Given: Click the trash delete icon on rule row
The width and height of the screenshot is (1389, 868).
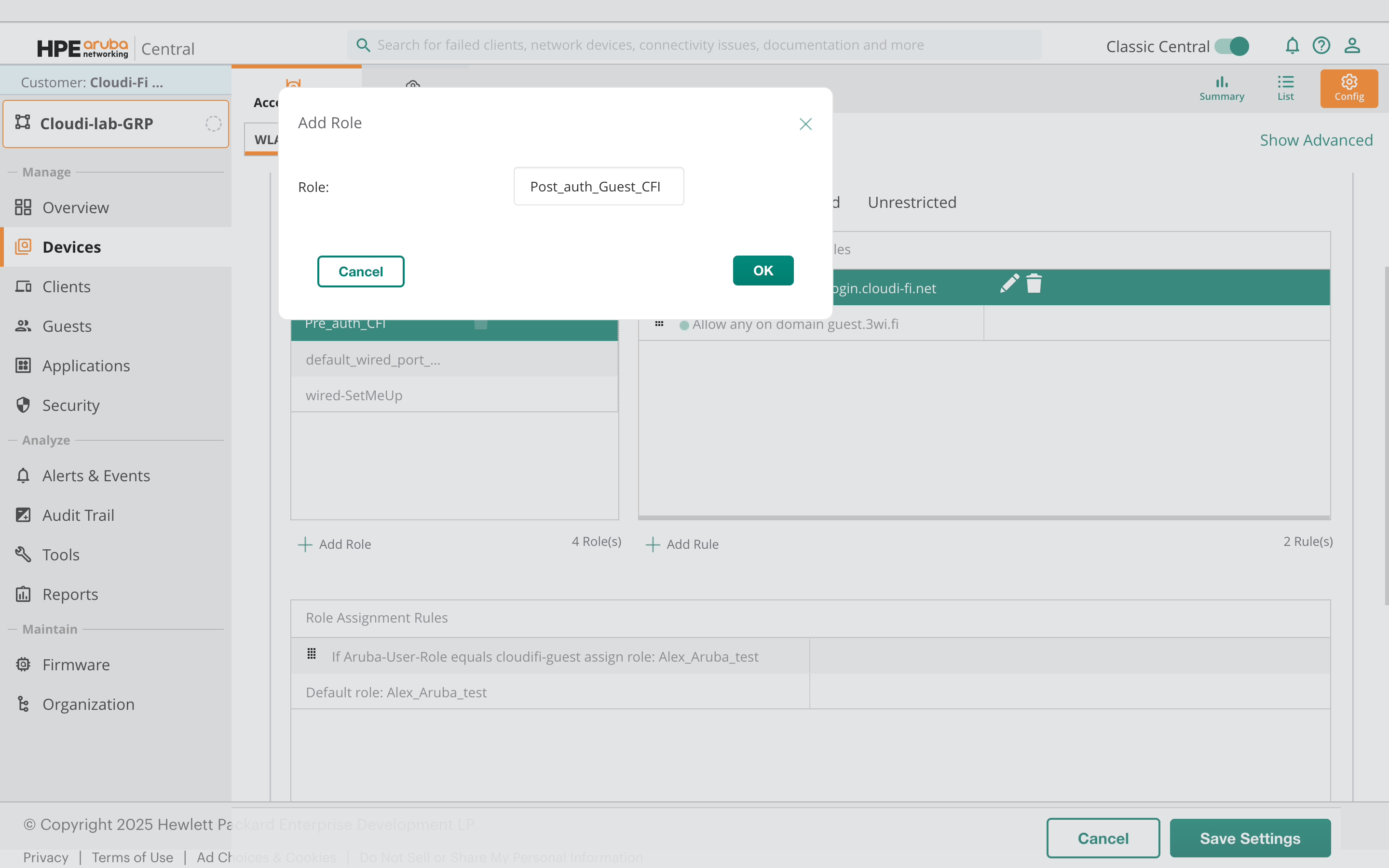Looking at the screenshot, I should point(1034,283).
